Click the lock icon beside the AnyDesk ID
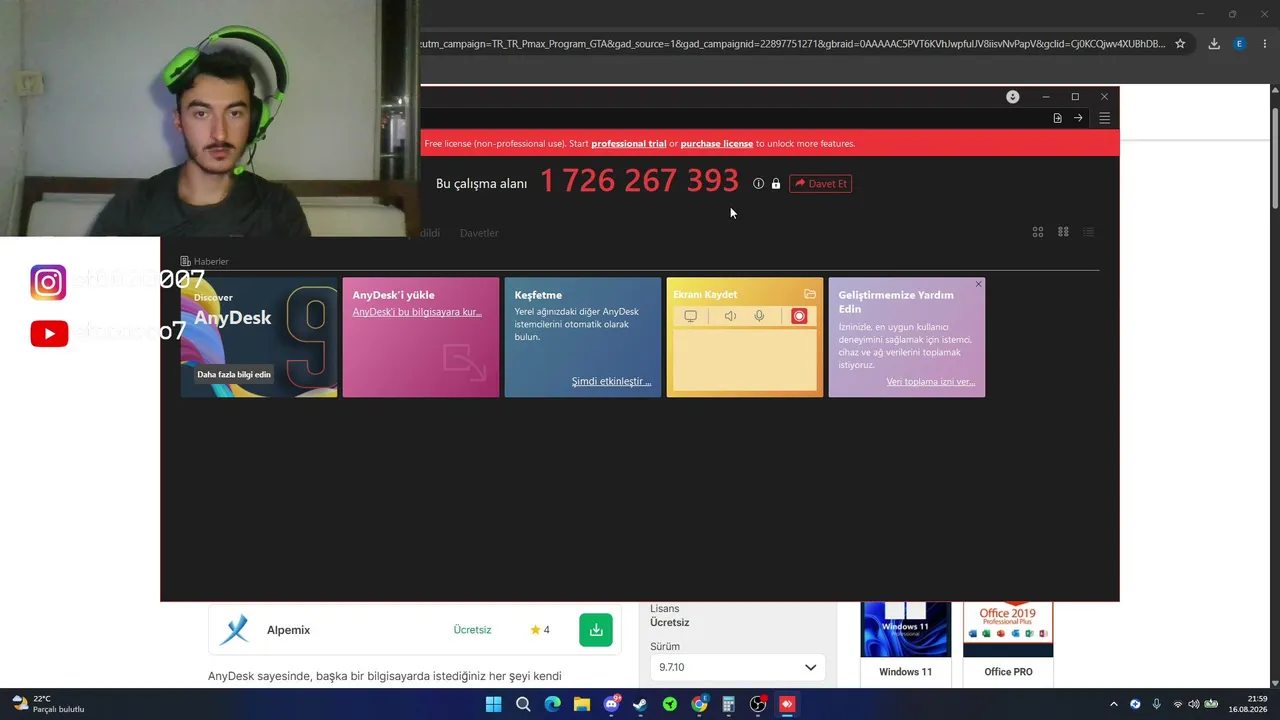Screen dimensions: 1280x720 [x=775, y=184]
